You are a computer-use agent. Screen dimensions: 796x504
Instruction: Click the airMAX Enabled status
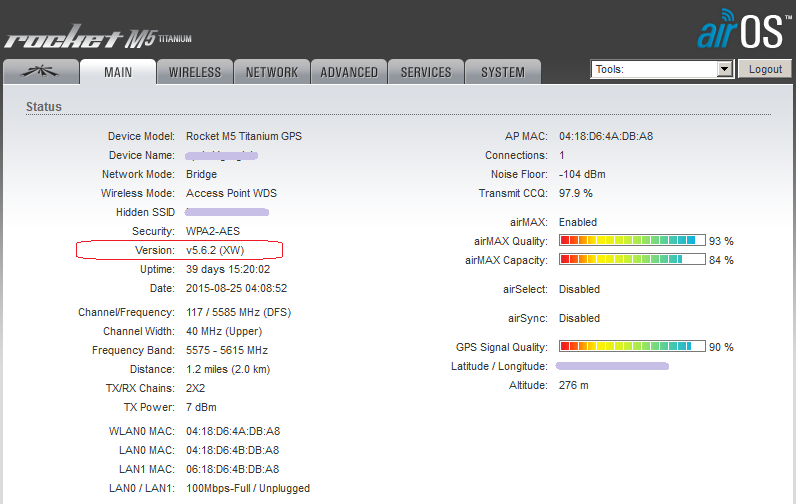click(578, 222)
